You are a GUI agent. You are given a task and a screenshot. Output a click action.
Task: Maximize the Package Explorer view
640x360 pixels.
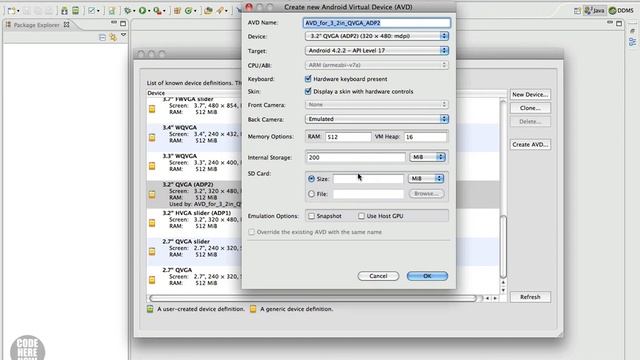pos(123,23)
